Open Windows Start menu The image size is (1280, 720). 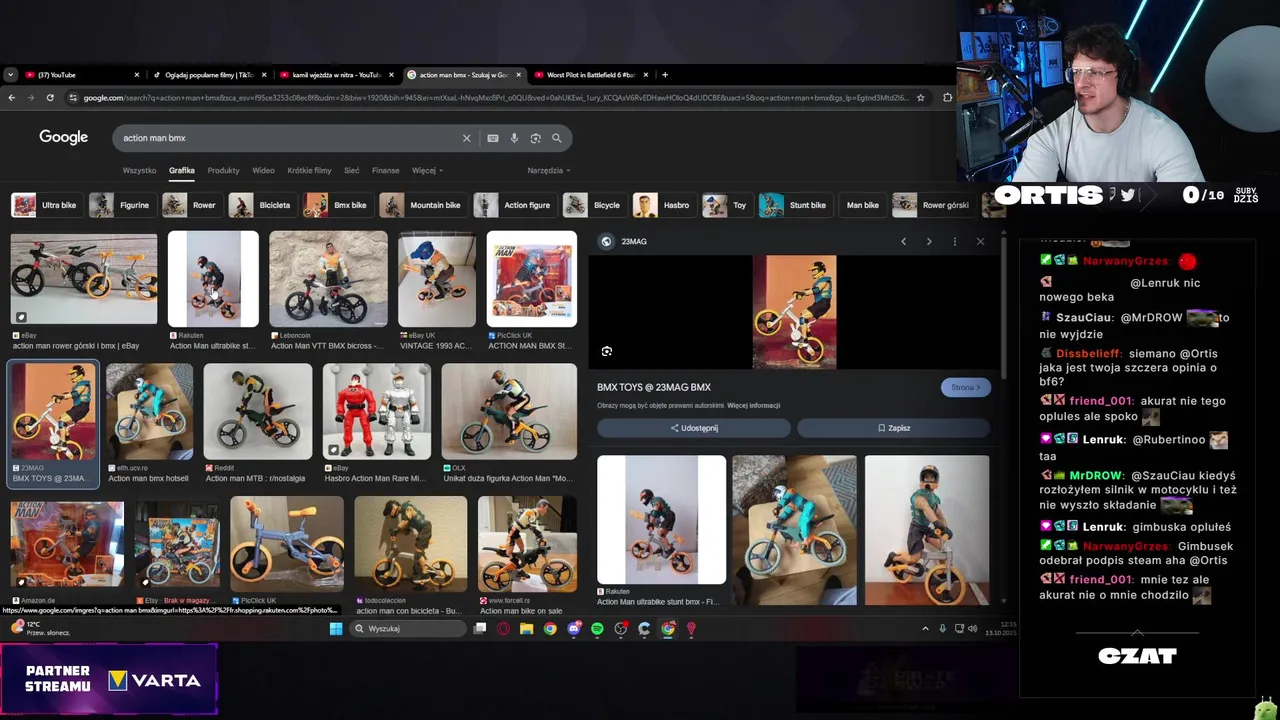coord(336,628)
